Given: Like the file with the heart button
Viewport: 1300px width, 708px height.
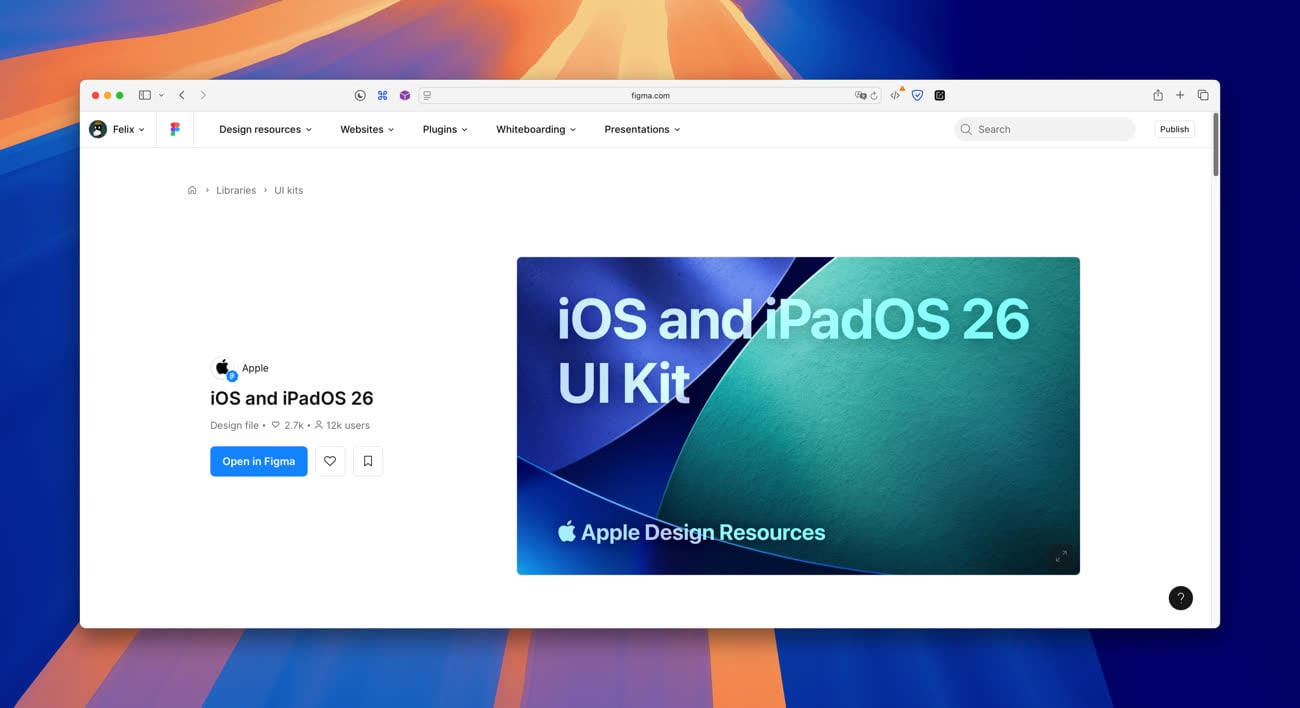Looking at the screenshot, I should click(x=330, y=461).
